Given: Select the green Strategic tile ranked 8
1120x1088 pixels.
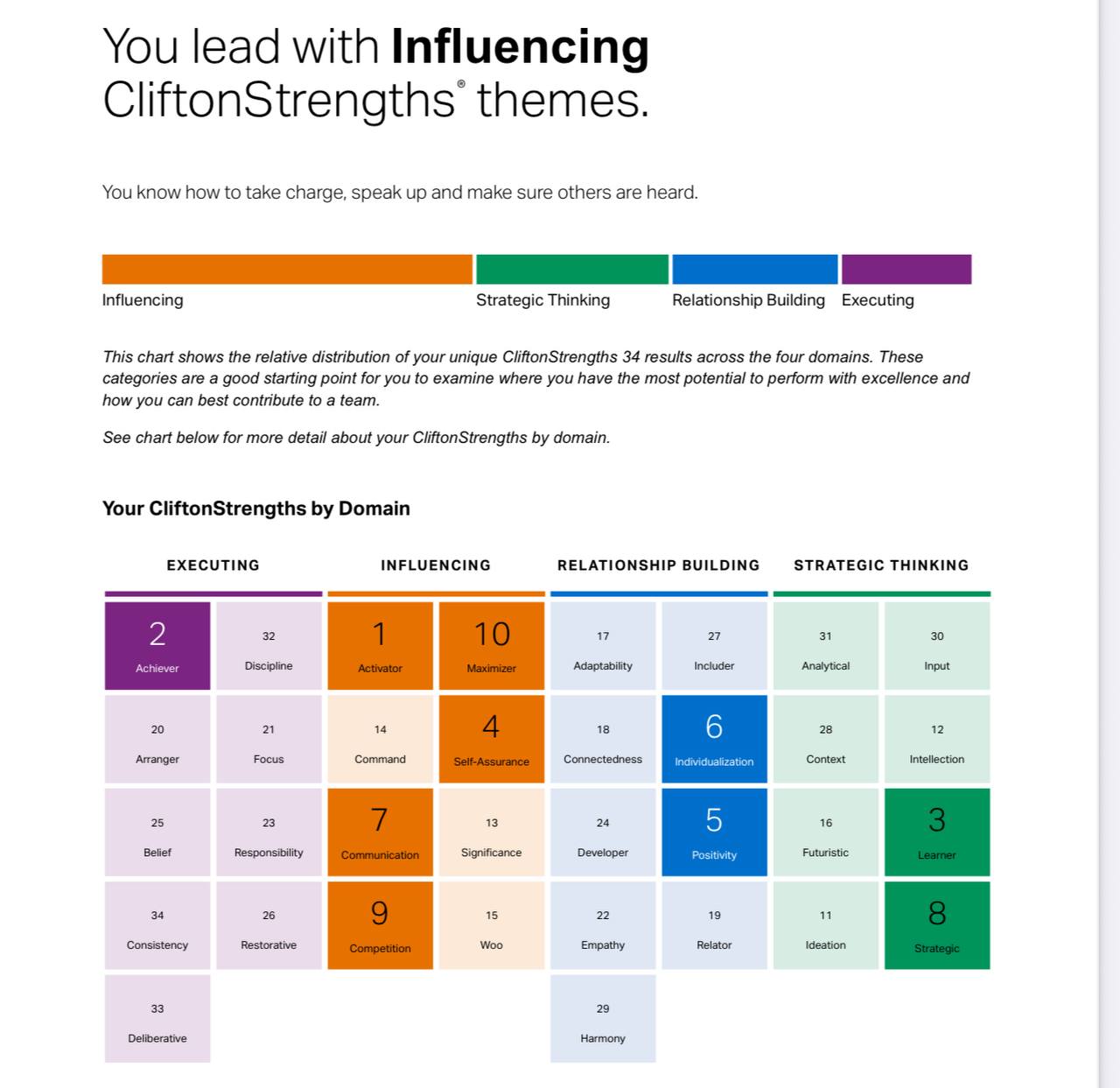Looking at the screenshot, I should pyautogui.click(x=937, y=925).
